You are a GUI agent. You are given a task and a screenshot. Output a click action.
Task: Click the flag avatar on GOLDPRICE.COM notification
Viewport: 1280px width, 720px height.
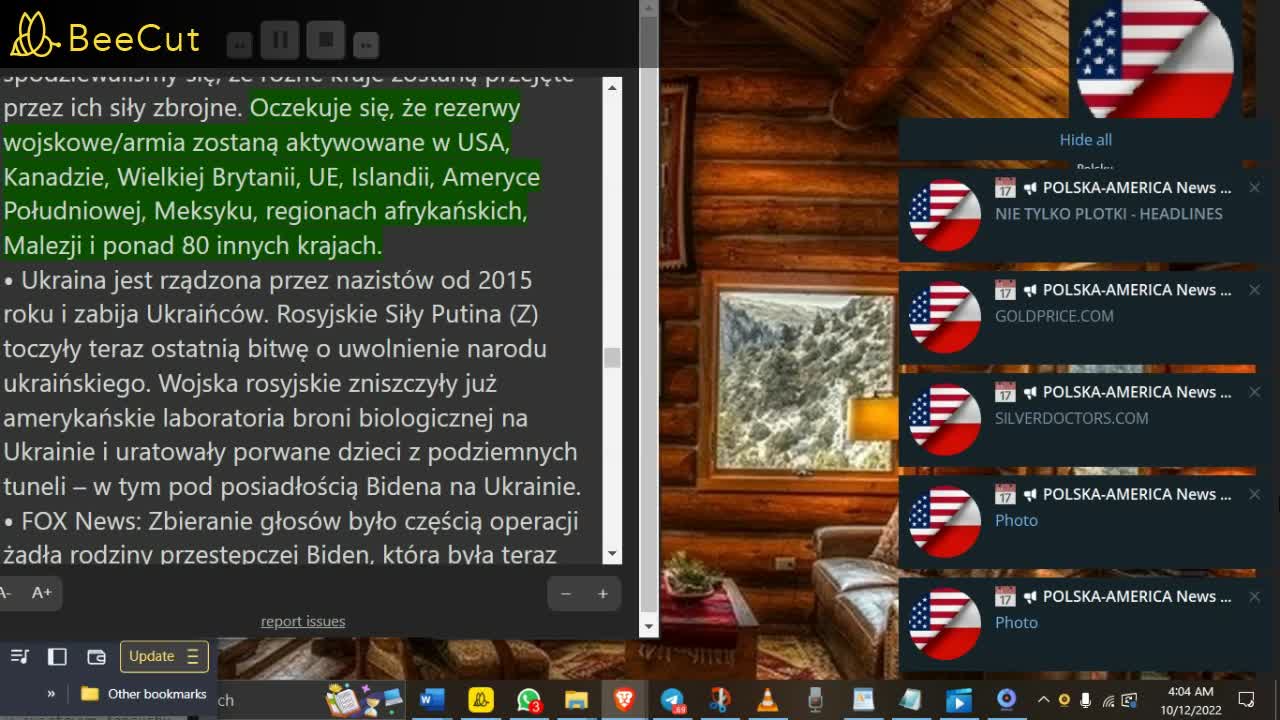pyautogui.click(x=944, y=317)
